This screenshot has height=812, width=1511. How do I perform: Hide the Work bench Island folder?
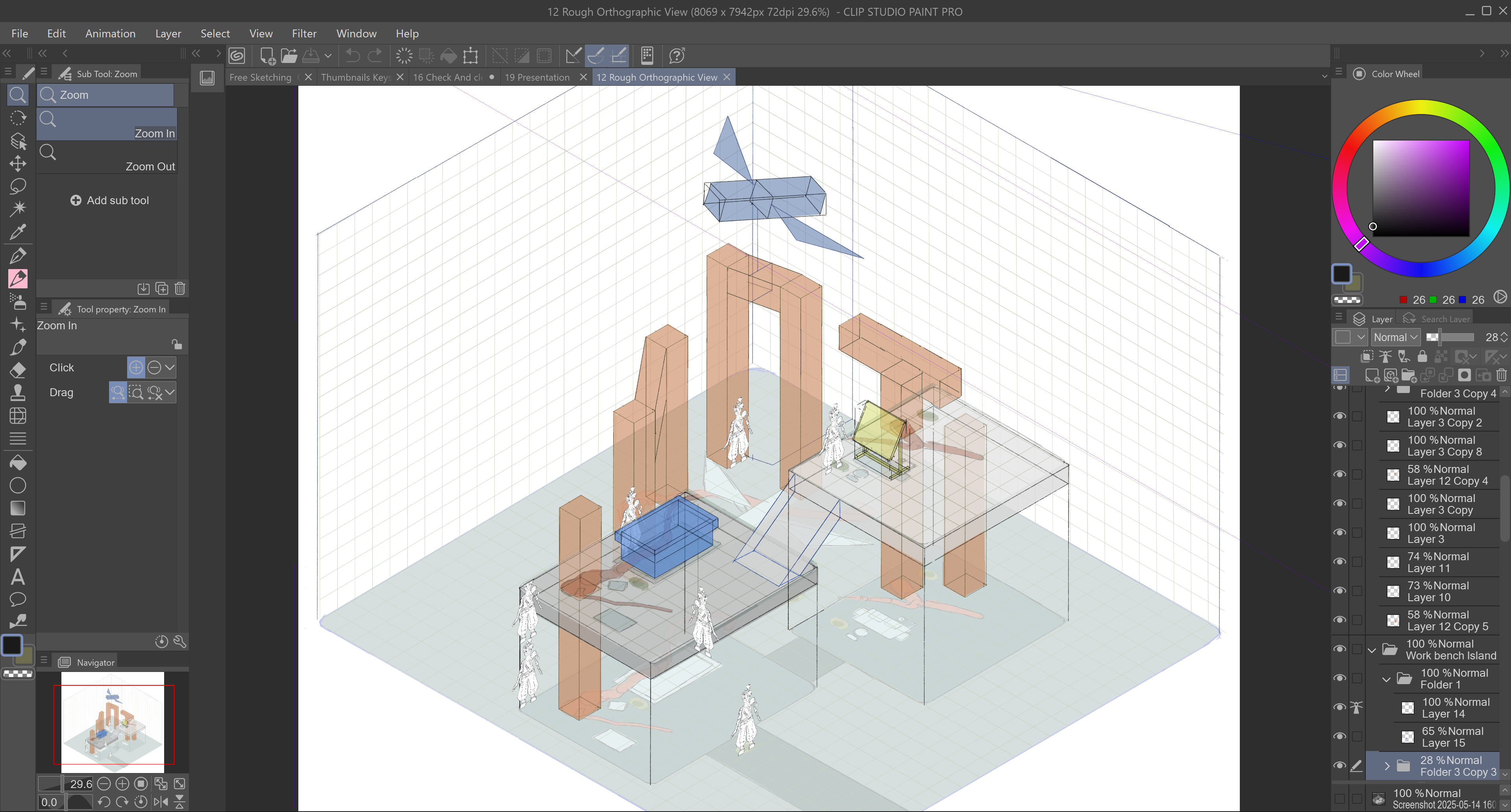pyautogui.click(x=1340, y=649)
